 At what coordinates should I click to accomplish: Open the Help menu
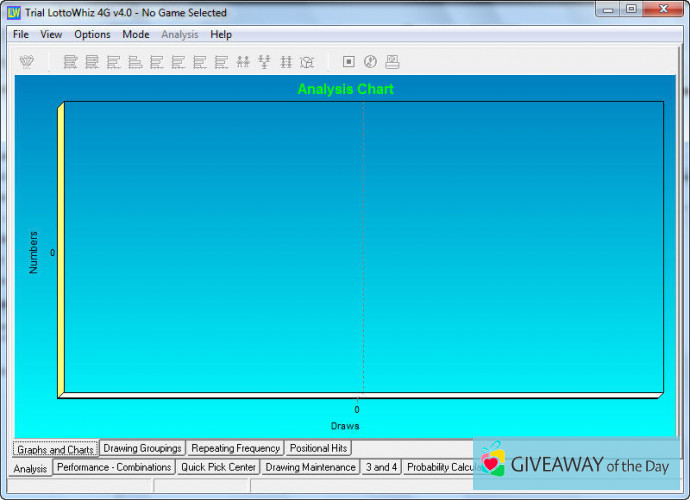[221, 34]
